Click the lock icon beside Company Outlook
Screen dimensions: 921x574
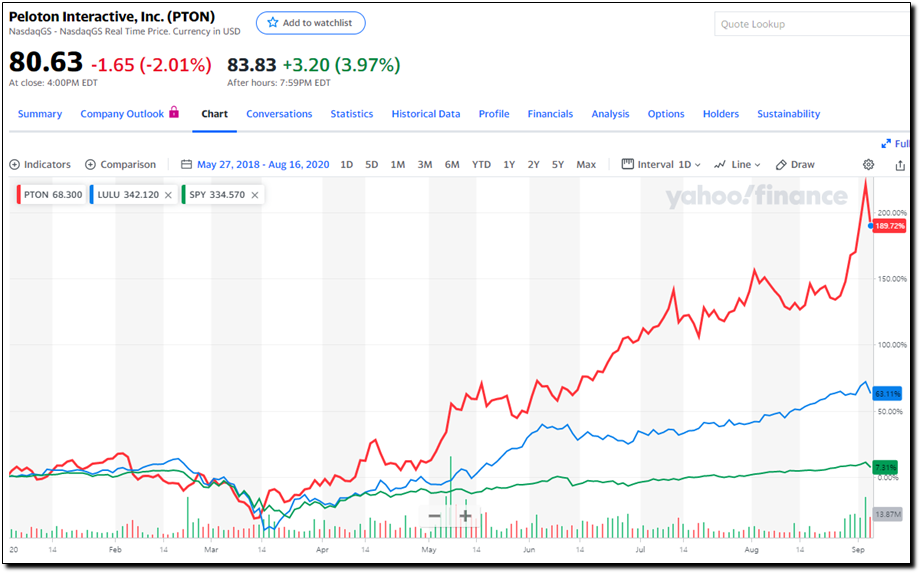point(174,112)
